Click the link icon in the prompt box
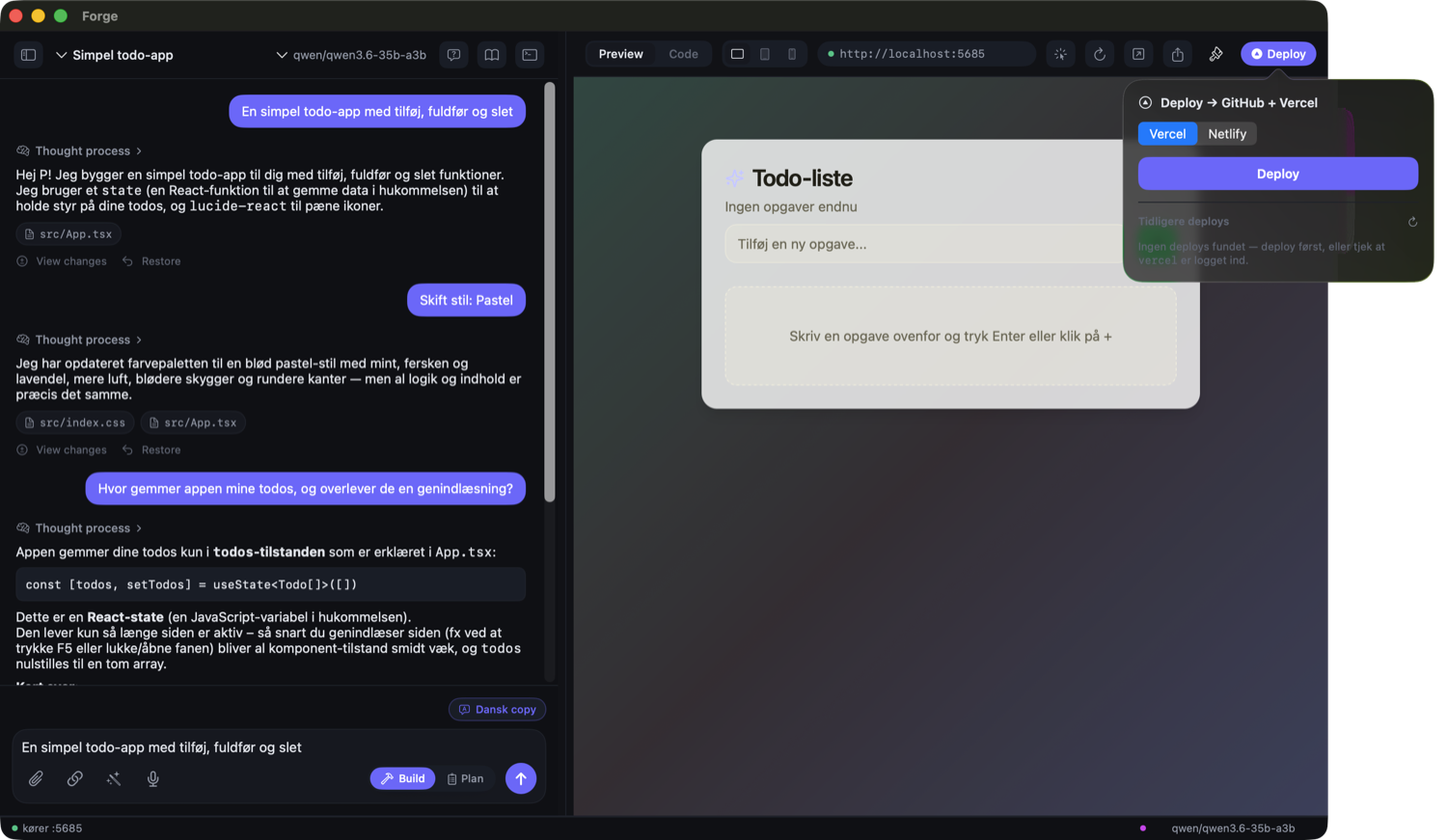 pyautogui.click(x=74, y=778)
